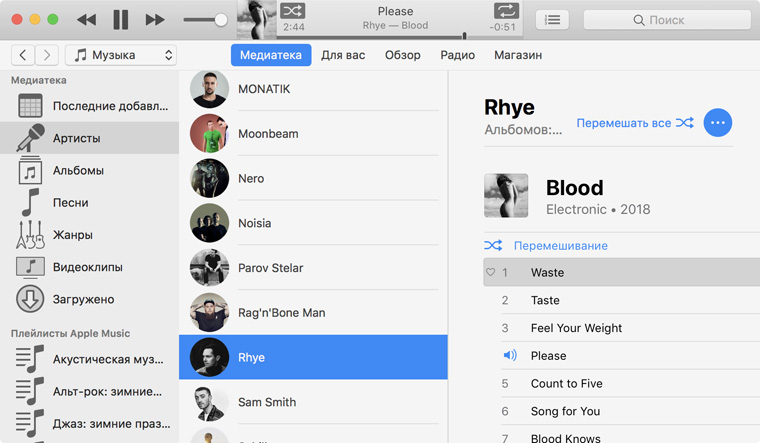Viewport: 760px width, 443px height.
Task: Toggle repeat in the now playing display
Action: tap(506, 11)
